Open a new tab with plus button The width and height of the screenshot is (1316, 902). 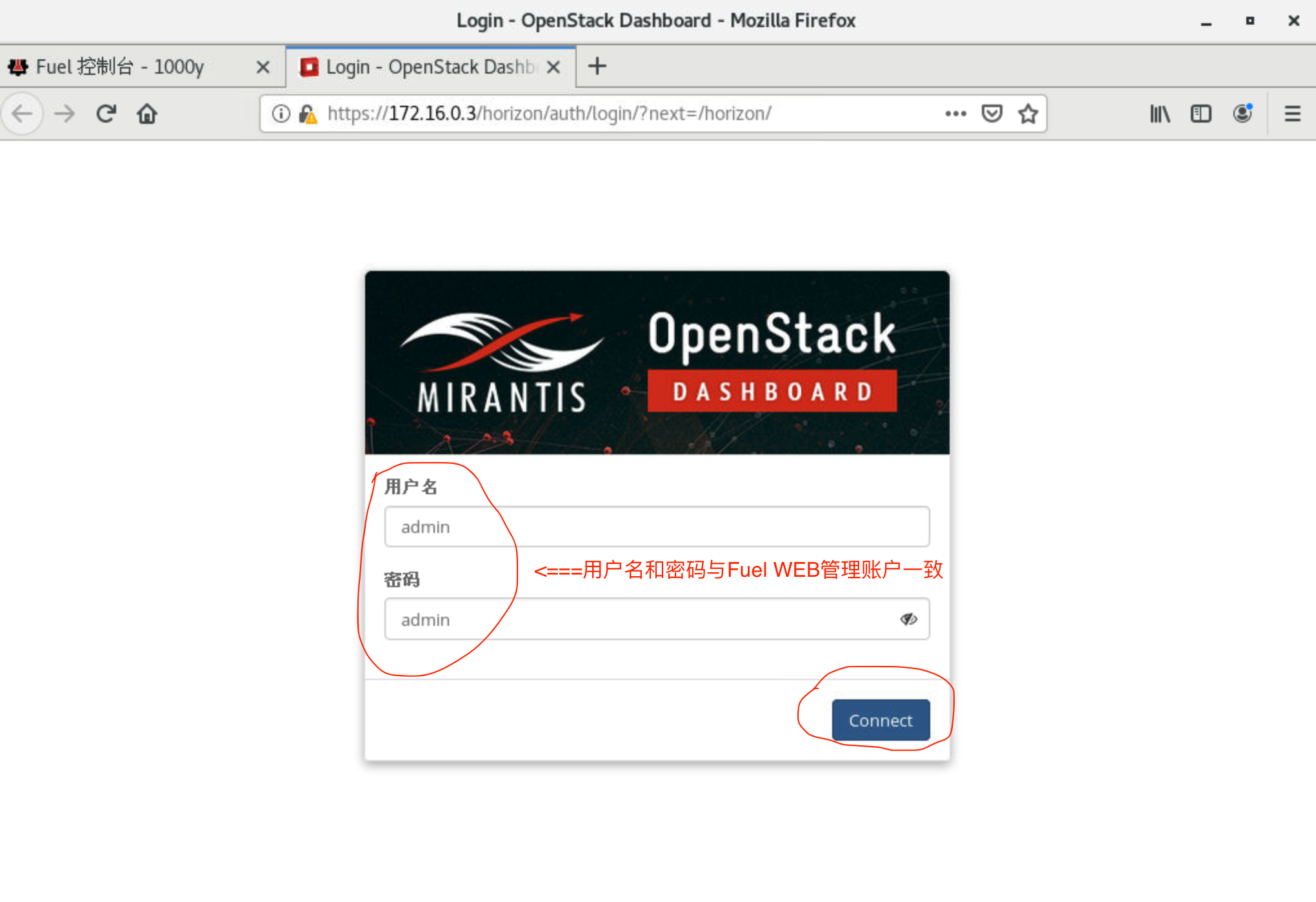tap(597, 66)
